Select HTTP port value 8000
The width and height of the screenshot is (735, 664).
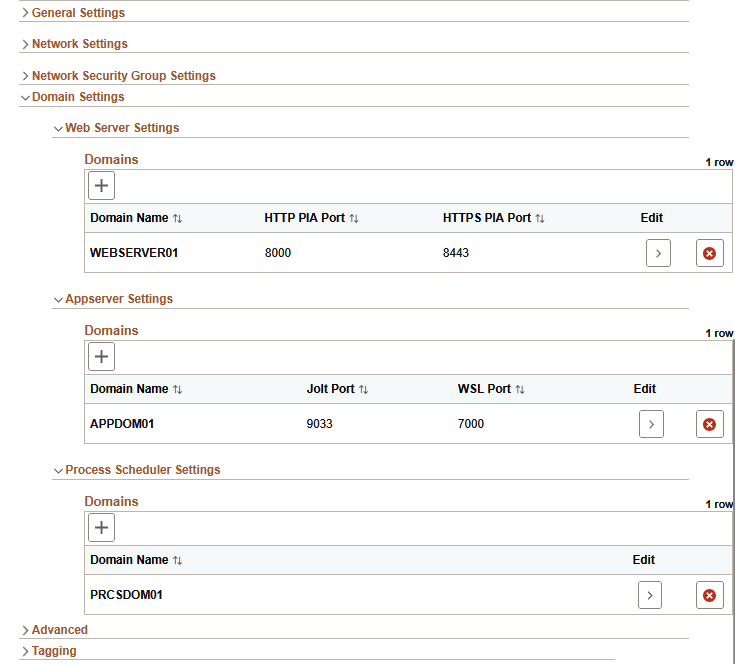pos(278,253)
